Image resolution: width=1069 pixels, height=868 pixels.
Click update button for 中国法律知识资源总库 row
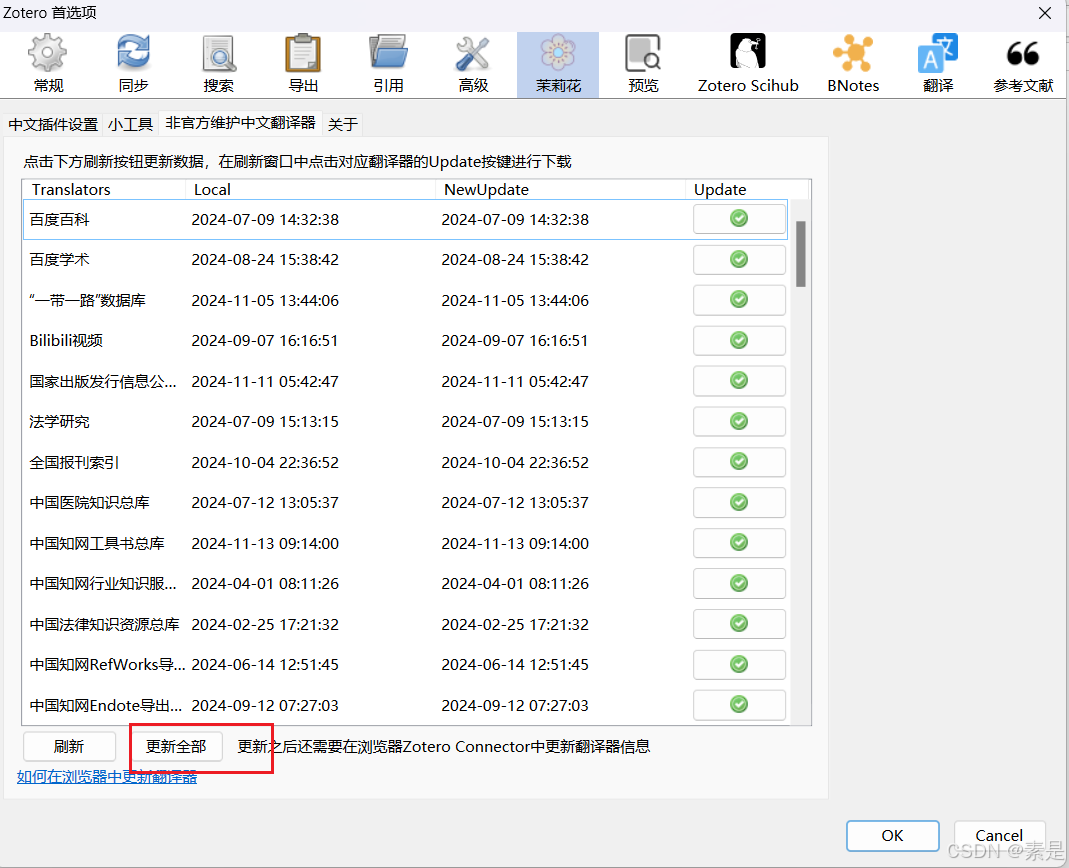click(x=739, y=624)
